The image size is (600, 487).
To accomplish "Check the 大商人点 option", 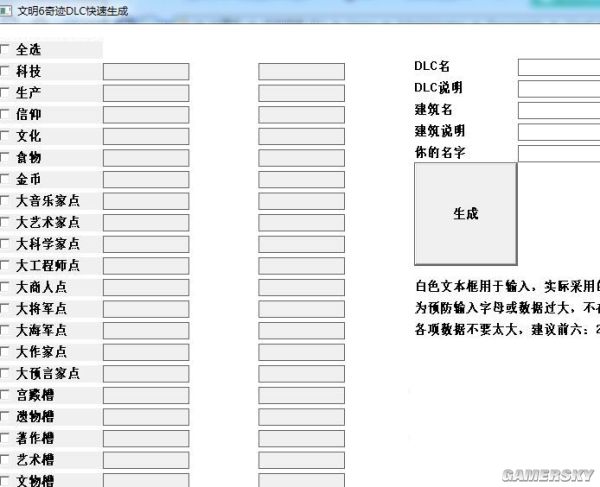I will pos(5,287).
